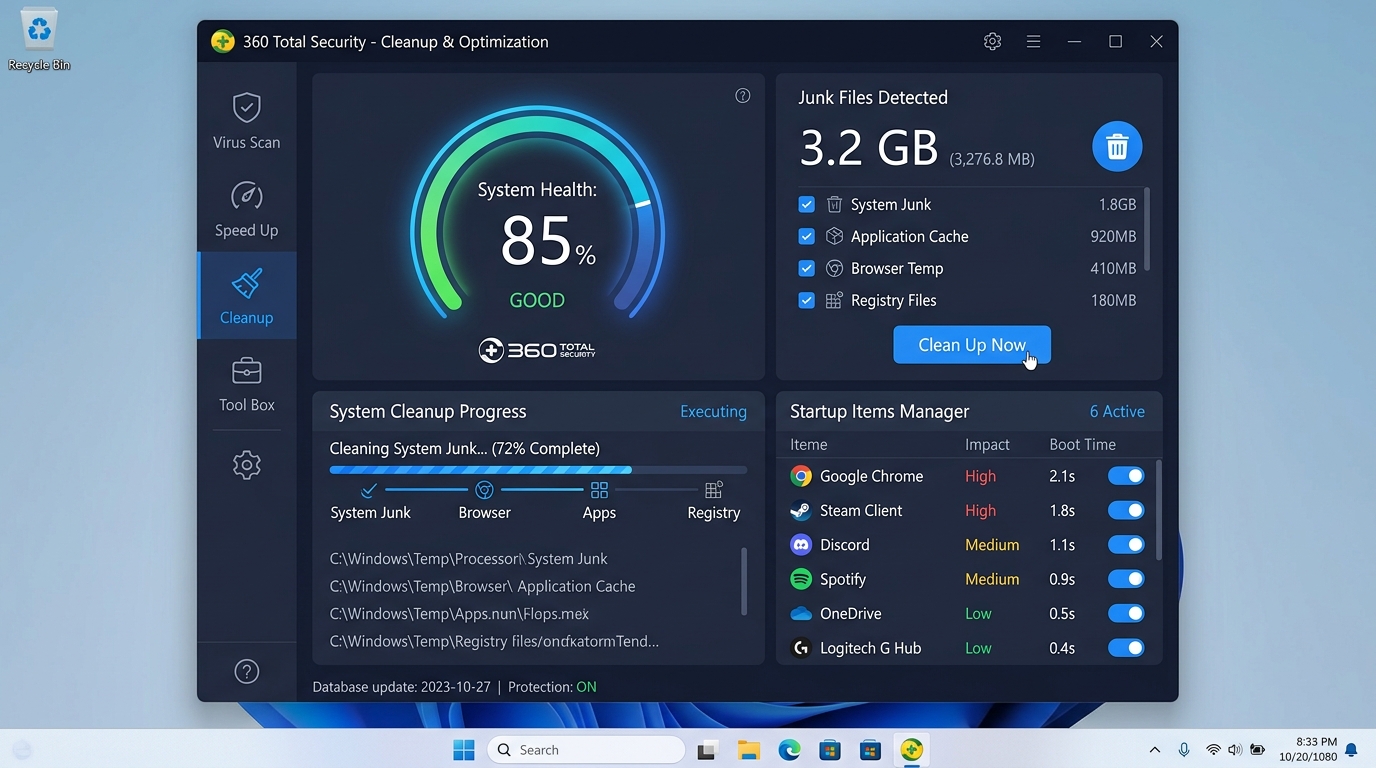The image size is (1376, 768).
Task: Click the 6 Active link in Startup Items Manager
Action: tap(1117, 411)
